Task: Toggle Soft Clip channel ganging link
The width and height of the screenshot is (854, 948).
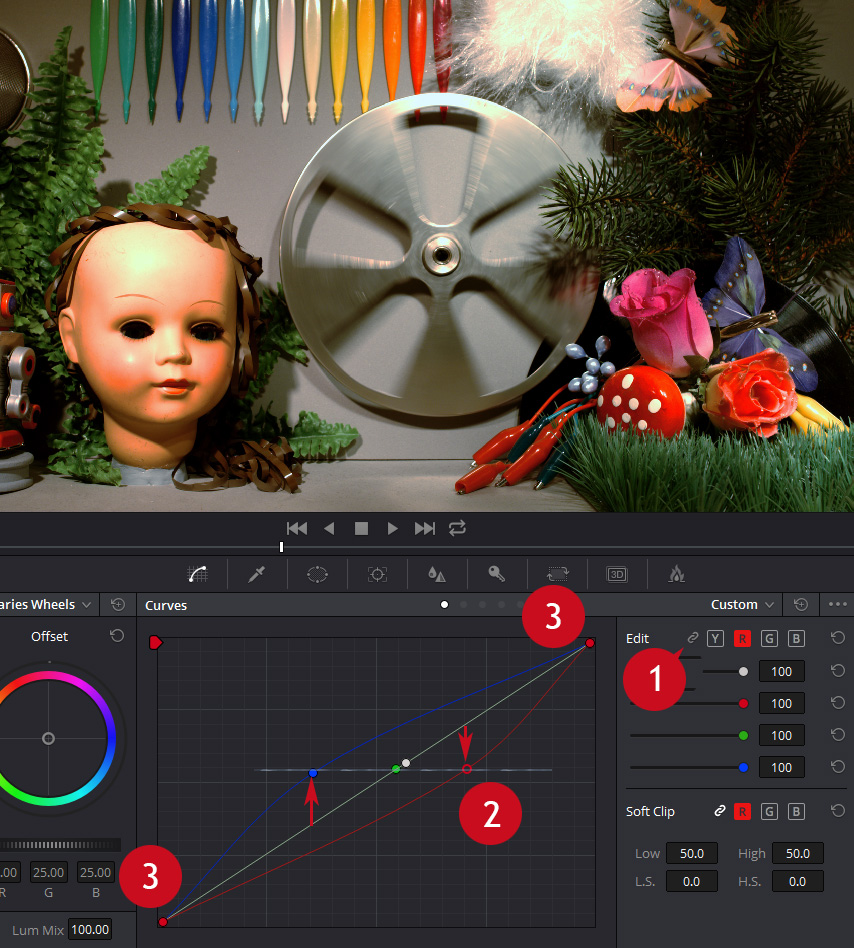Action: (x=719, y=811)
